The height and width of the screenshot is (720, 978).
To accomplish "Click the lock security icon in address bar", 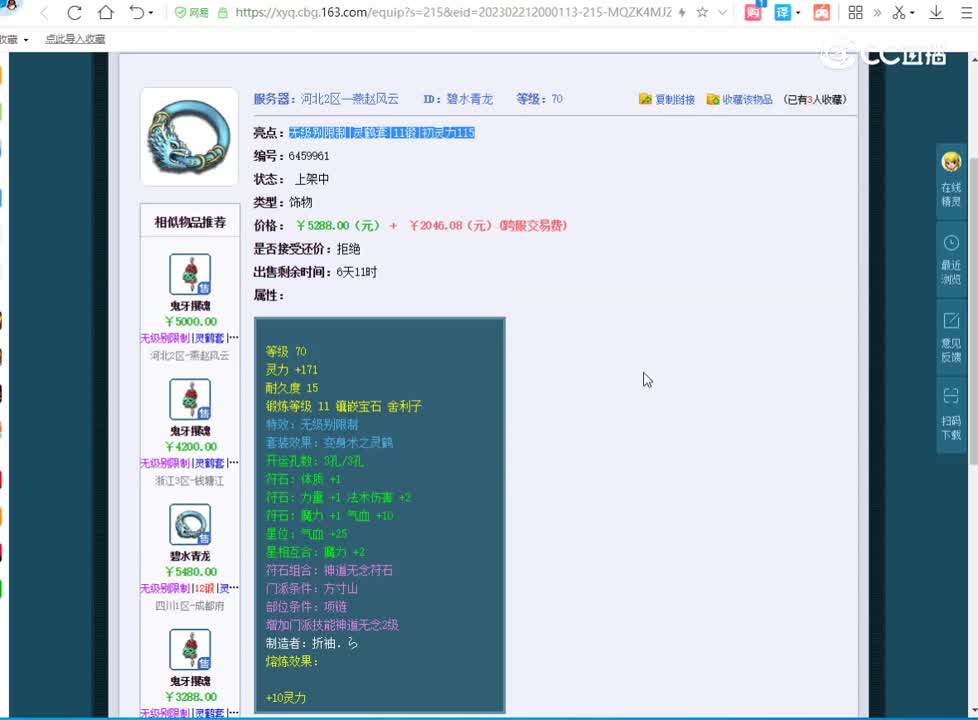I will pos(222,12).
